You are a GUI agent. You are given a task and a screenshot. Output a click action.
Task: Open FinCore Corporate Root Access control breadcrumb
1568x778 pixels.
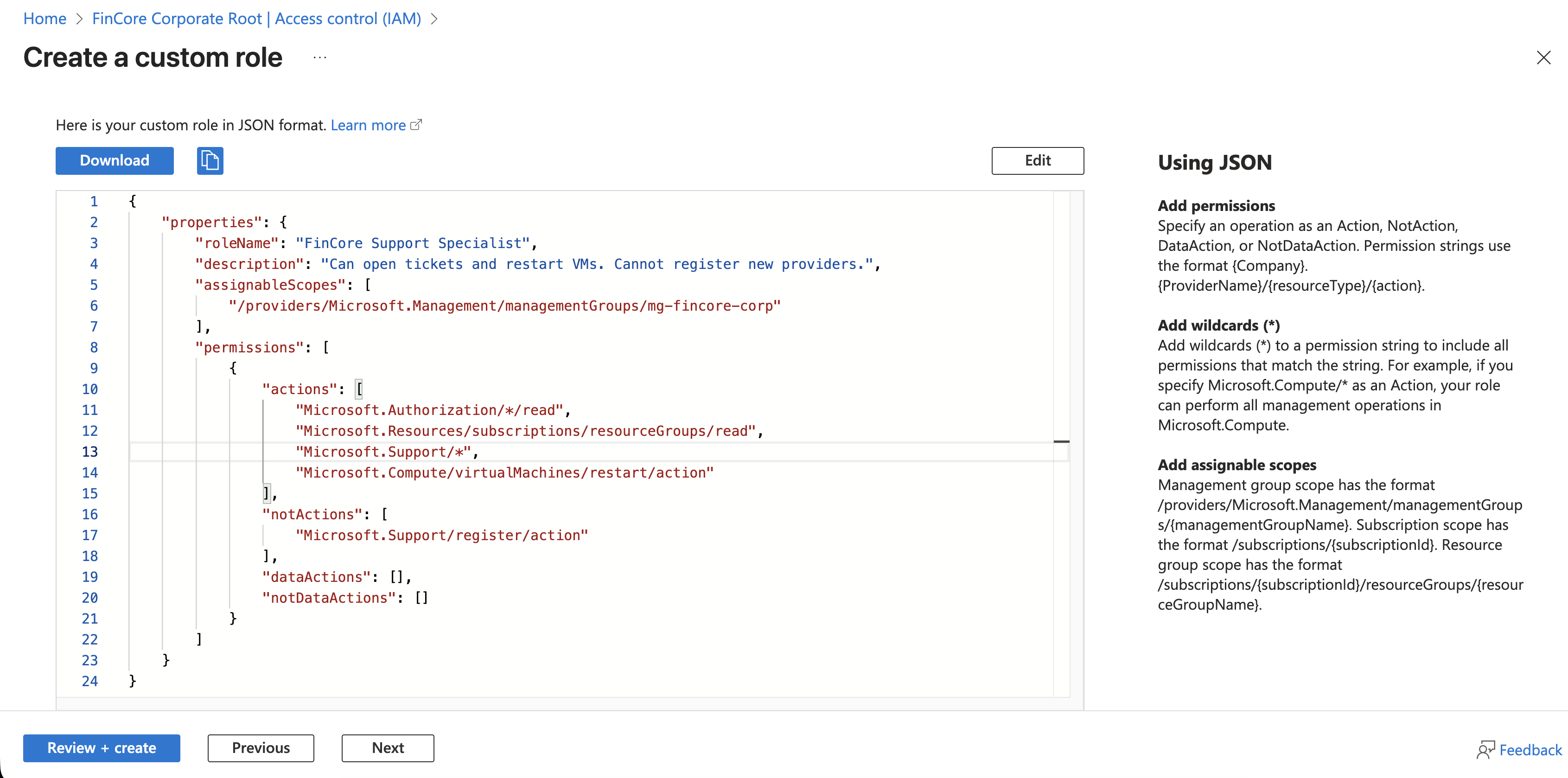coord(256,19)
